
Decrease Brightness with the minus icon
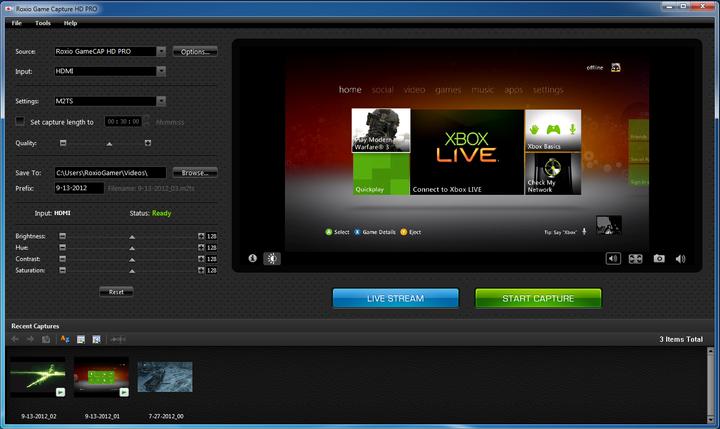click(62, 236)
